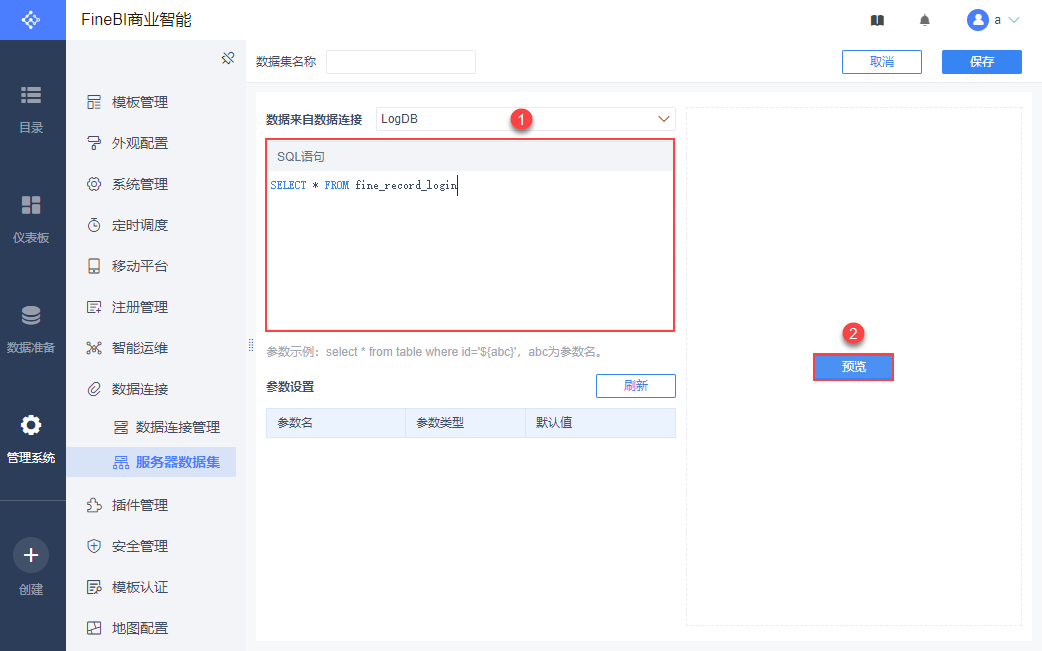Viewport: 1042px width, 651px height.
Task: Open the 目录 directory section
Action: 31,110
